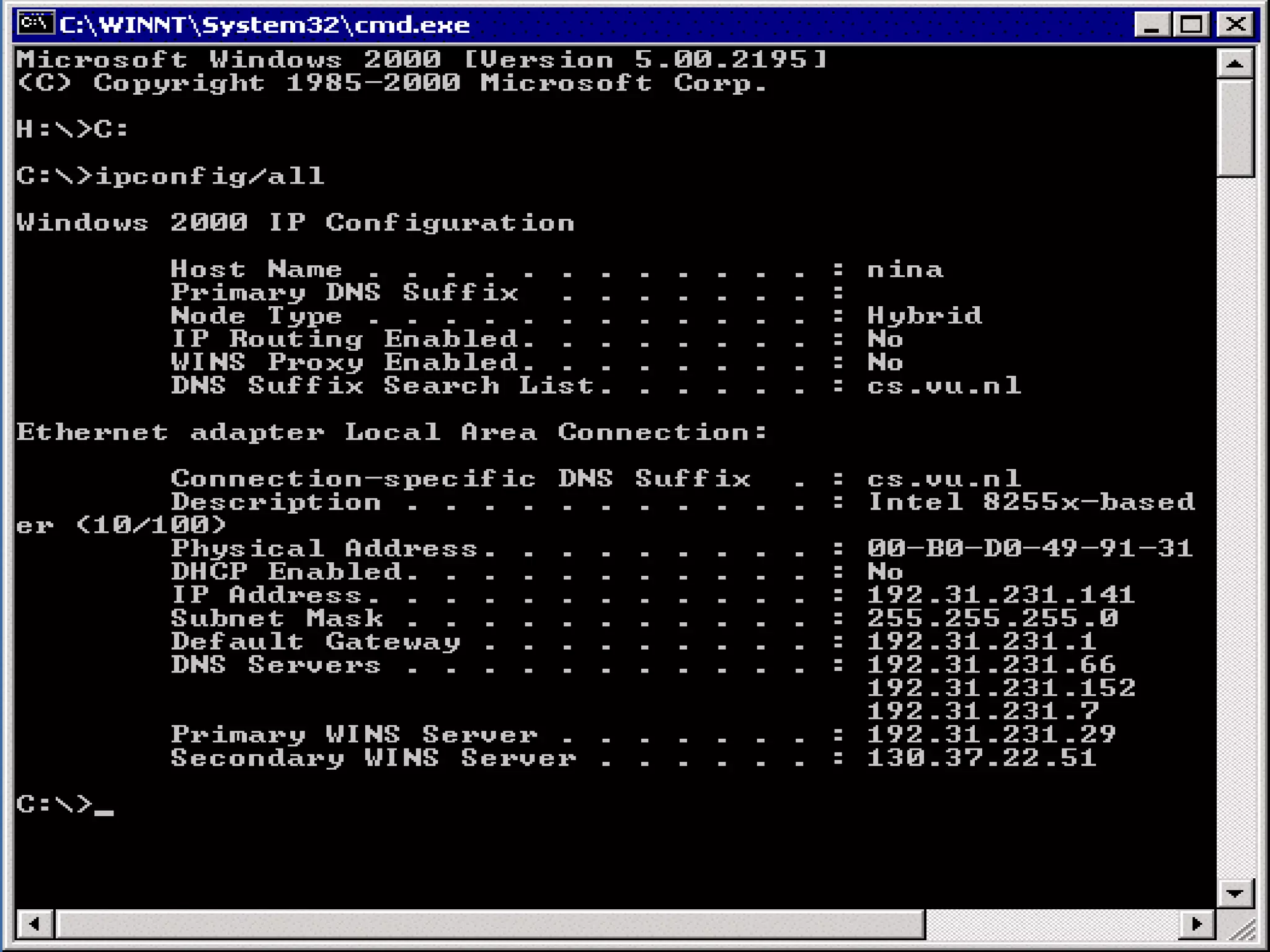Viewport: 1270px width, 952px height.
Task: Click the vertical scrollbar up arrow
Action: (1235, 63)
